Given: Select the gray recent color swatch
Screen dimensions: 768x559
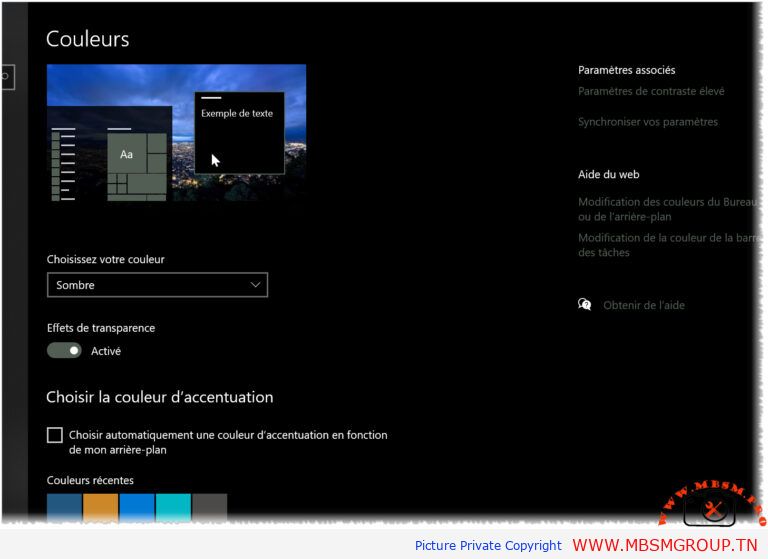Looking at the screenshot, I should tap(209, 508).
